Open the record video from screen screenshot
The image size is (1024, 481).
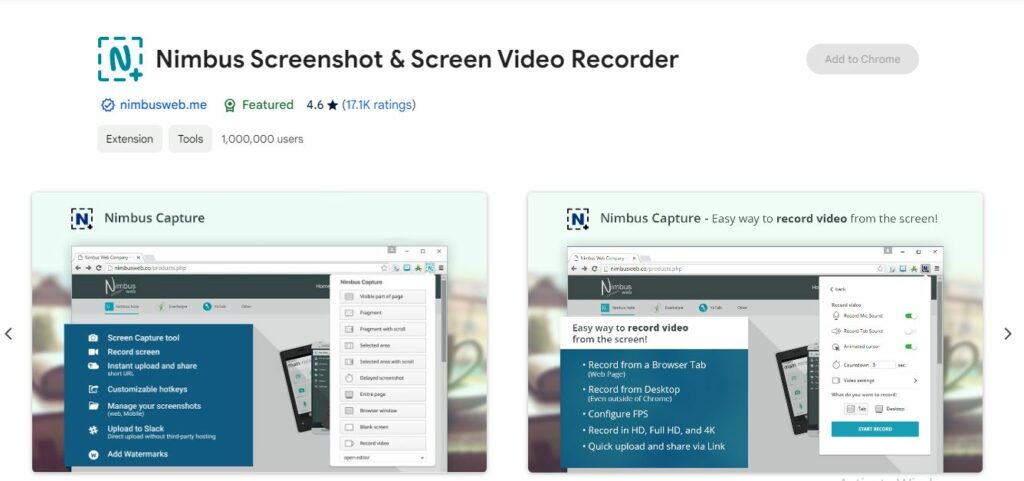pyautogui.click(x=755, y=332)
